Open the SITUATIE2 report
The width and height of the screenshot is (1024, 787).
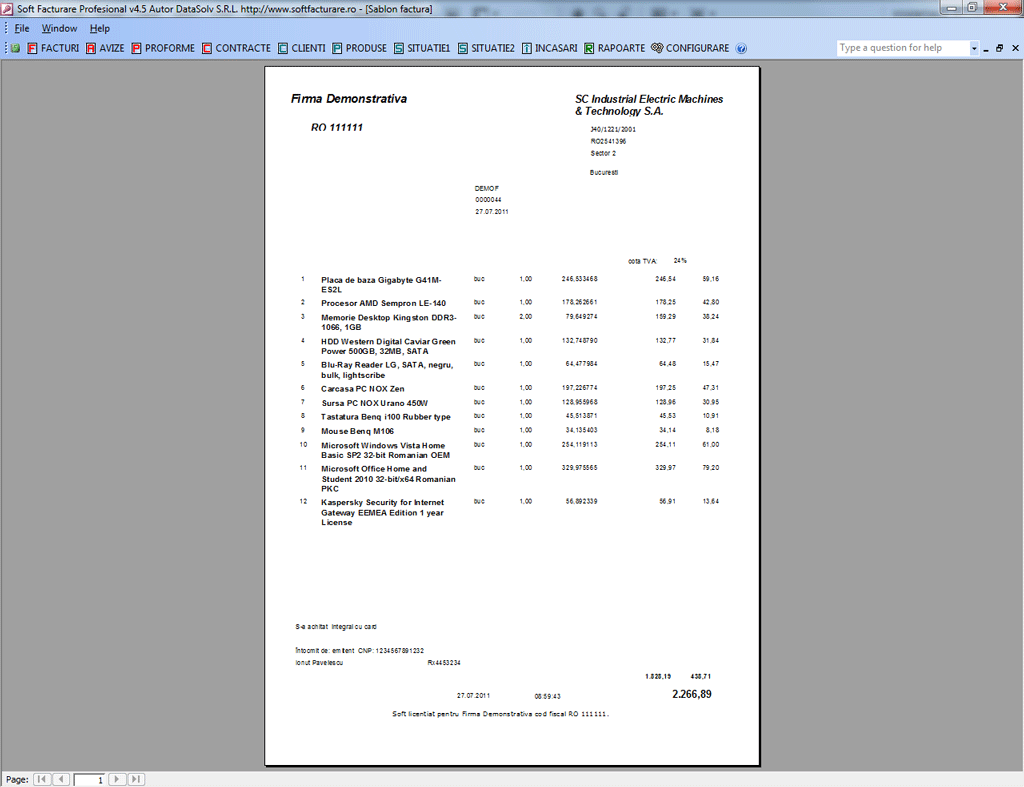pyautogui.click(x=486, y=48)
